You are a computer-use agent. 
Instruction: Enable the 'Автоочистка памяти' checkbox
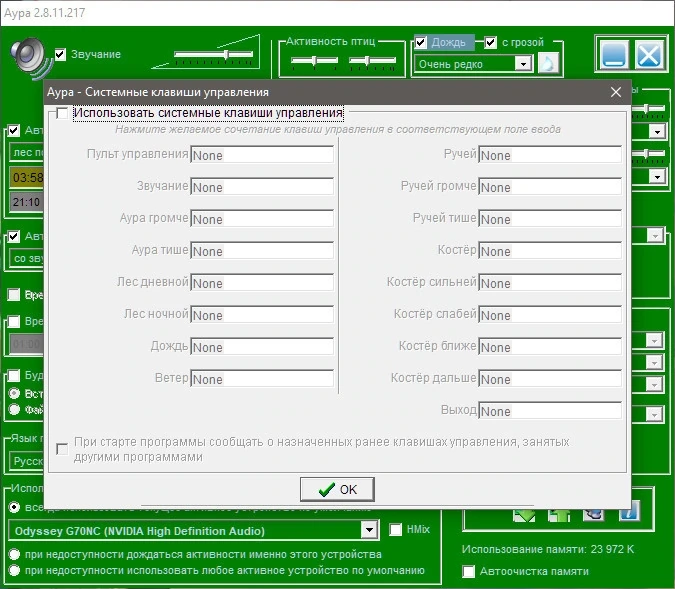pos(468,571)
